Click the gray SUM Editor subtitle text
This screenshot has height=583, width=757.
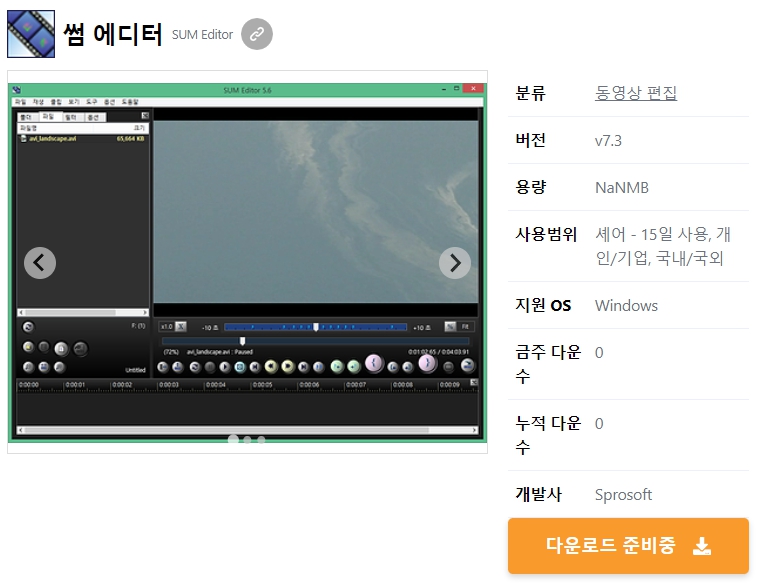click(202, 35)
